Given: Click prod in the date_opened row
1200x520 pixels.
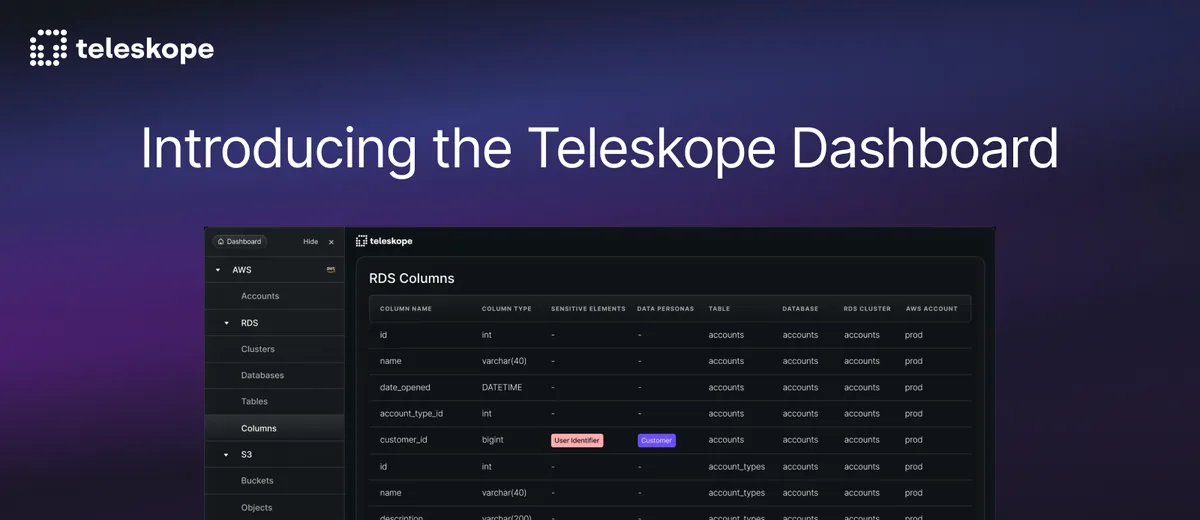Looking at the screenshot, I should click(914, 387).
